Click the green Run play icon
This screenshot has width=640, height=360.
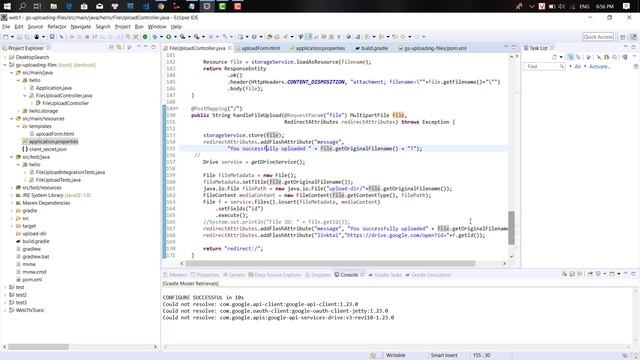click(168, 37)
